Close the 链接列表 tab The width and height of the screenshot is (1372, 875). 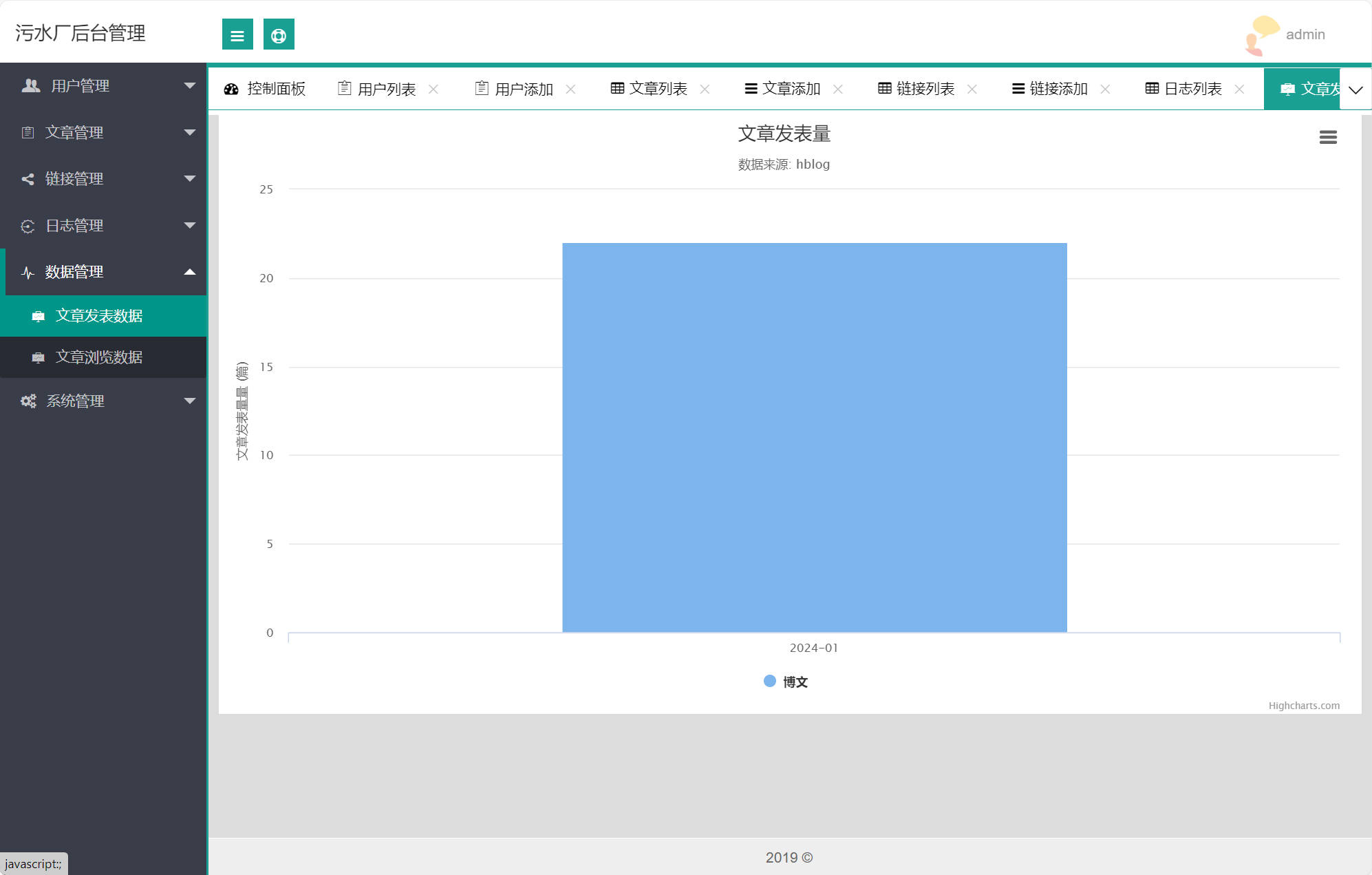pyautogui.click(x=972, y=89)
